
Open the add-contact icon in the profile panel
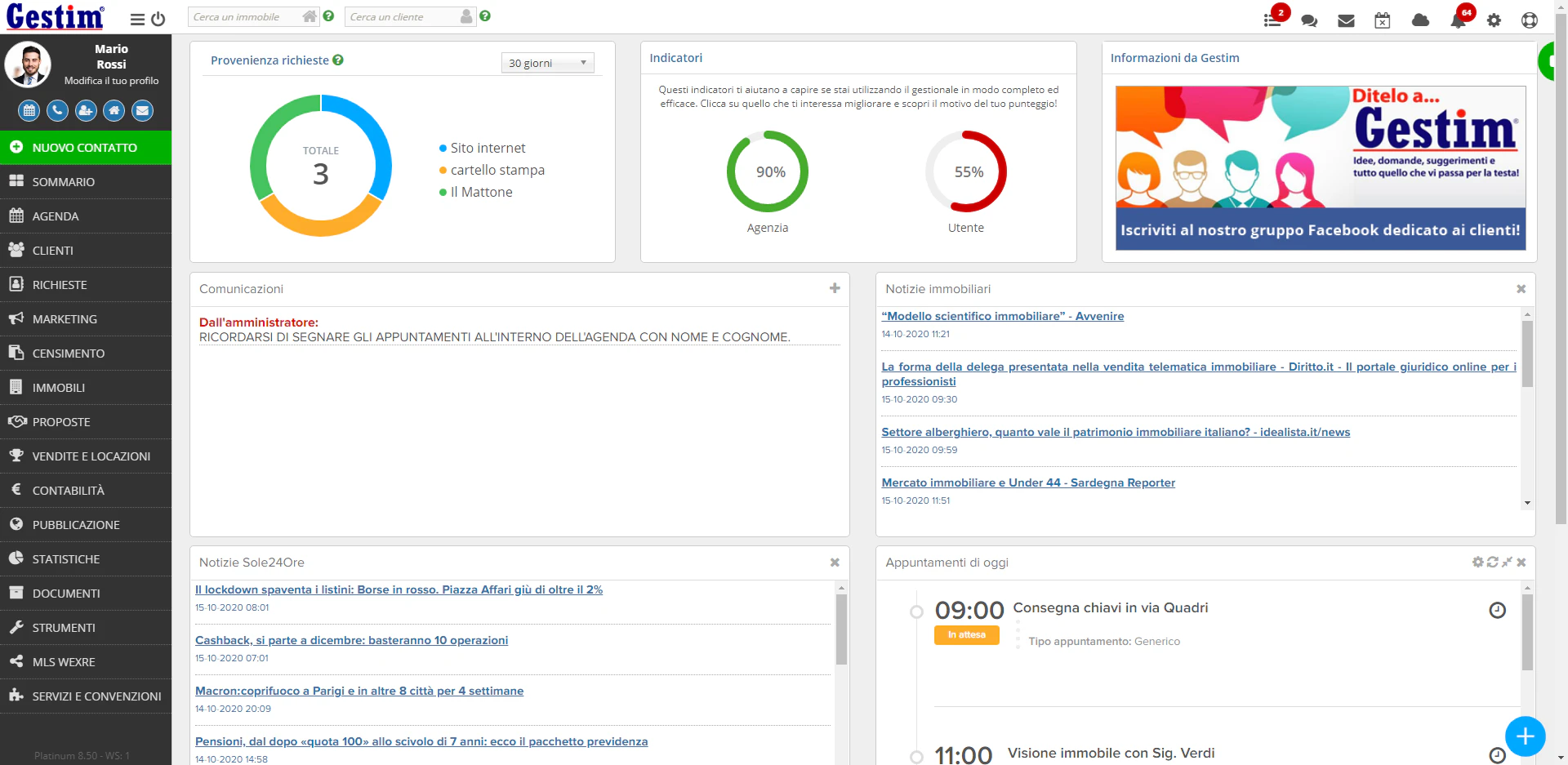[x=85, y=111]
